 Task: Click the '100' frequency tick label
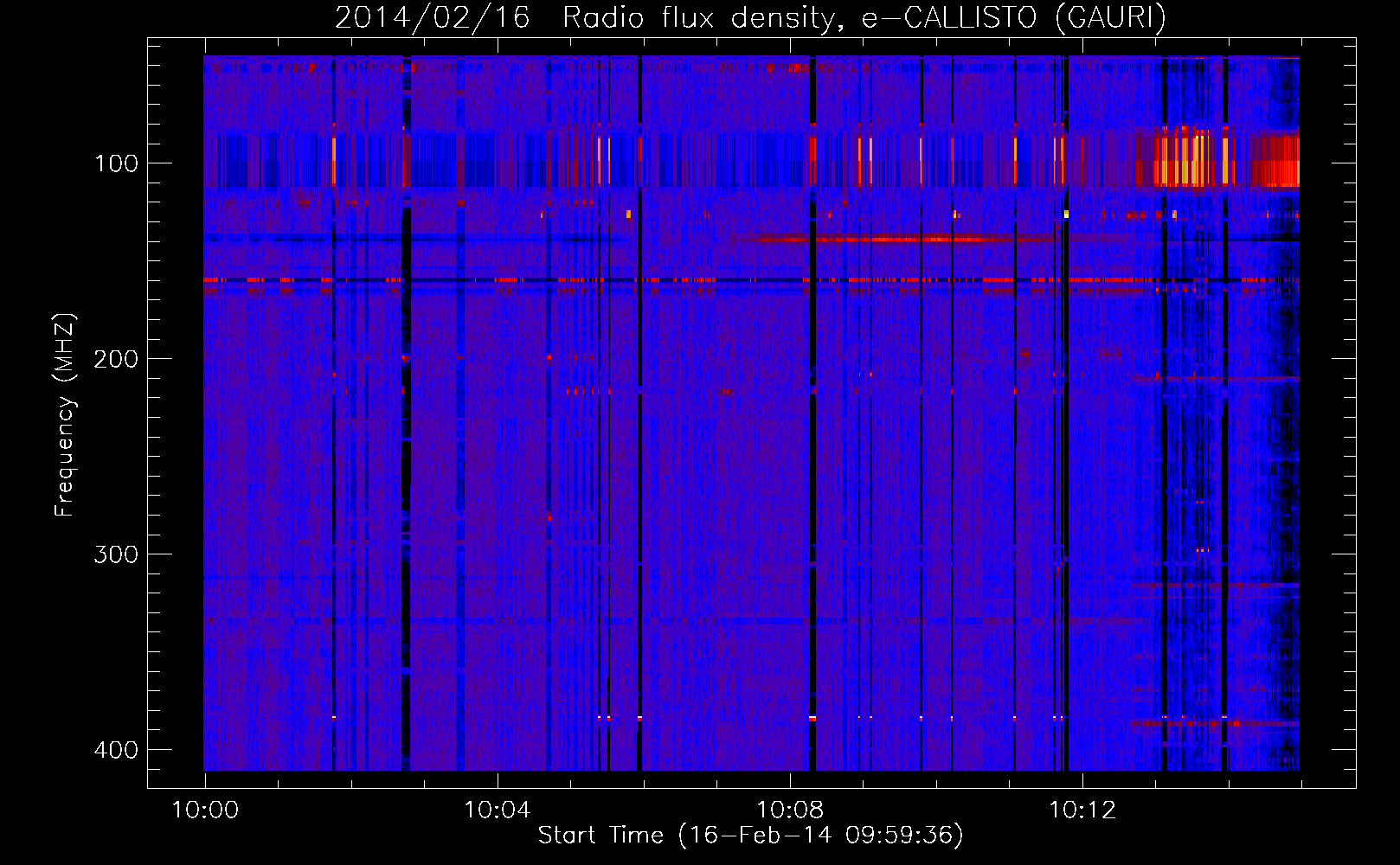tap(116, 163)
